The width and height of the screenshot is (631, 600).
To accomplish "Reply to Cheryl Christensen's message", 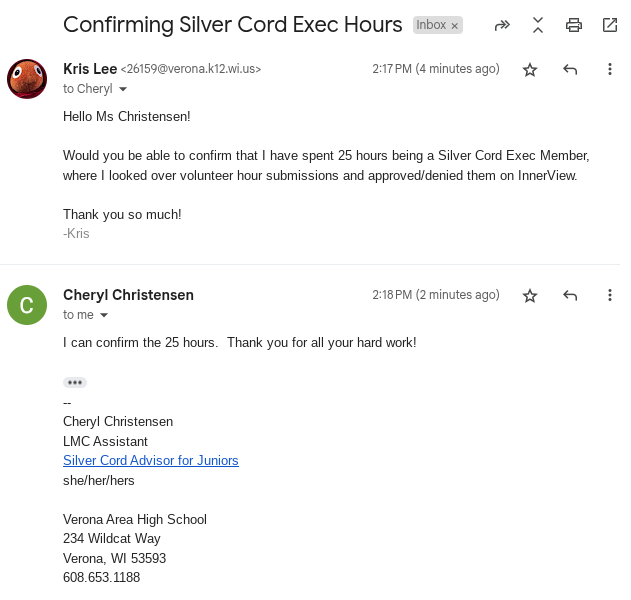I will [570, 295].
